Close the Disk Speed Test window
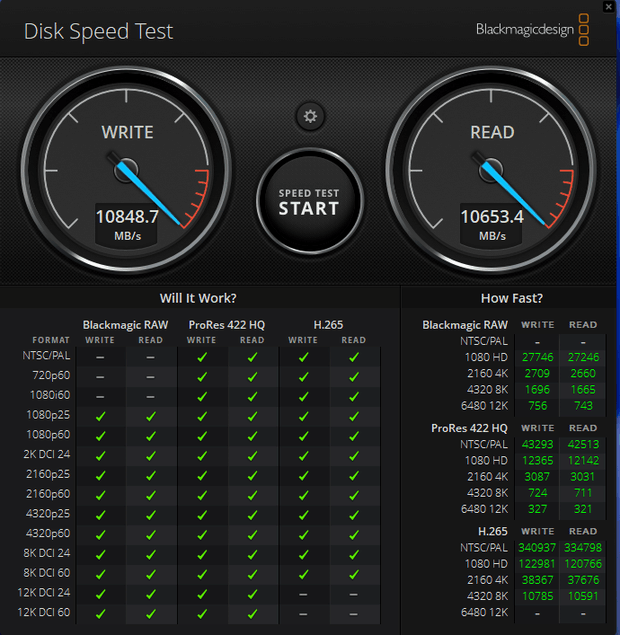This screenshot has height=635, width=620. (609, 7)
